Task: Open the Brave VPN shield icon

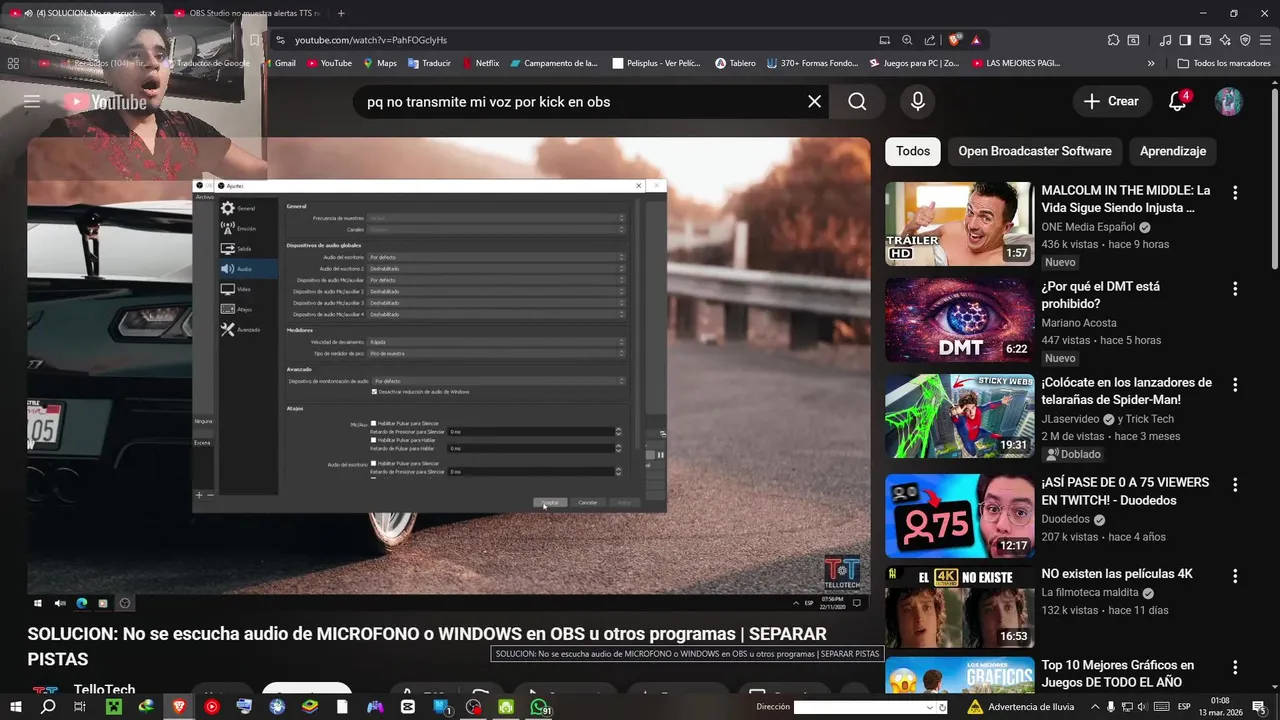Action: 1245,40
